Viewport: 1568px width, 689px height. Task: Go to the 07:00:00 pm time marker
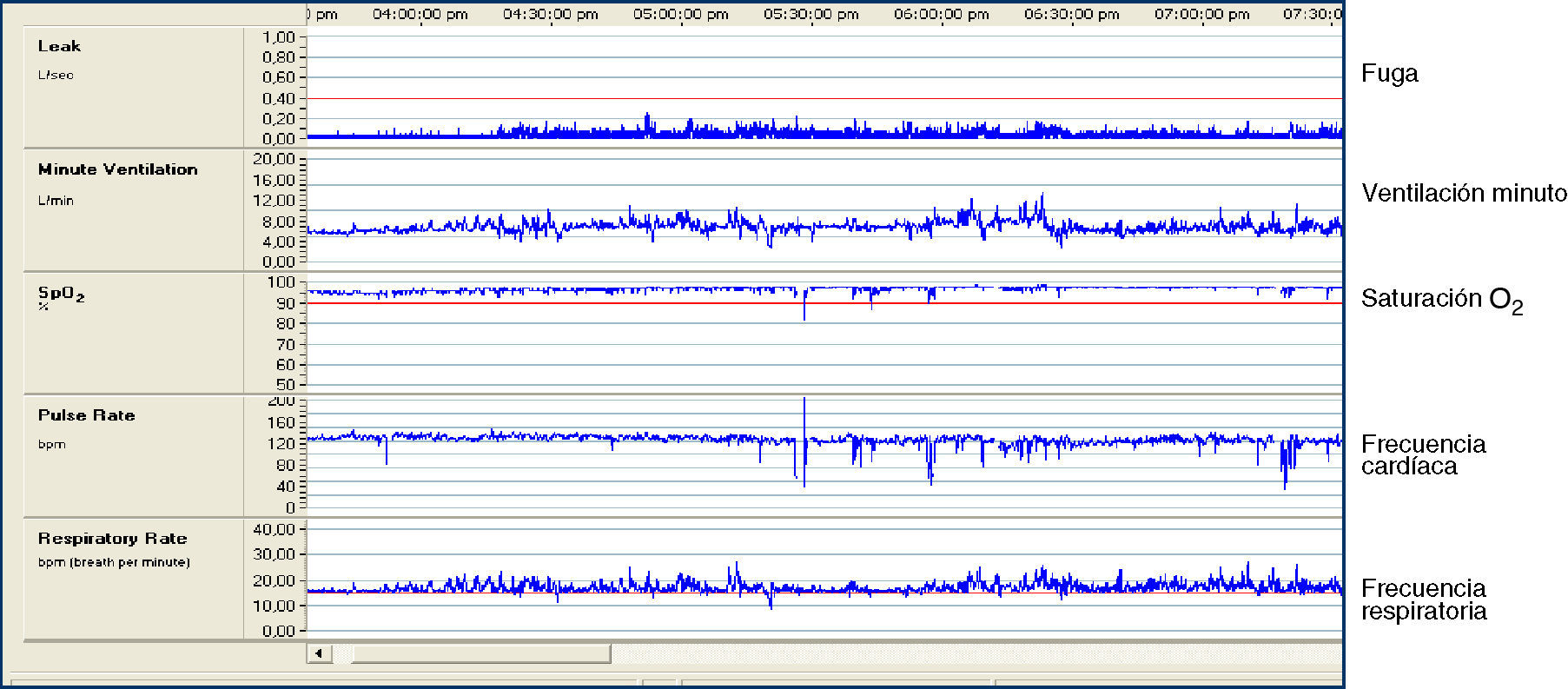point(1202,14)
